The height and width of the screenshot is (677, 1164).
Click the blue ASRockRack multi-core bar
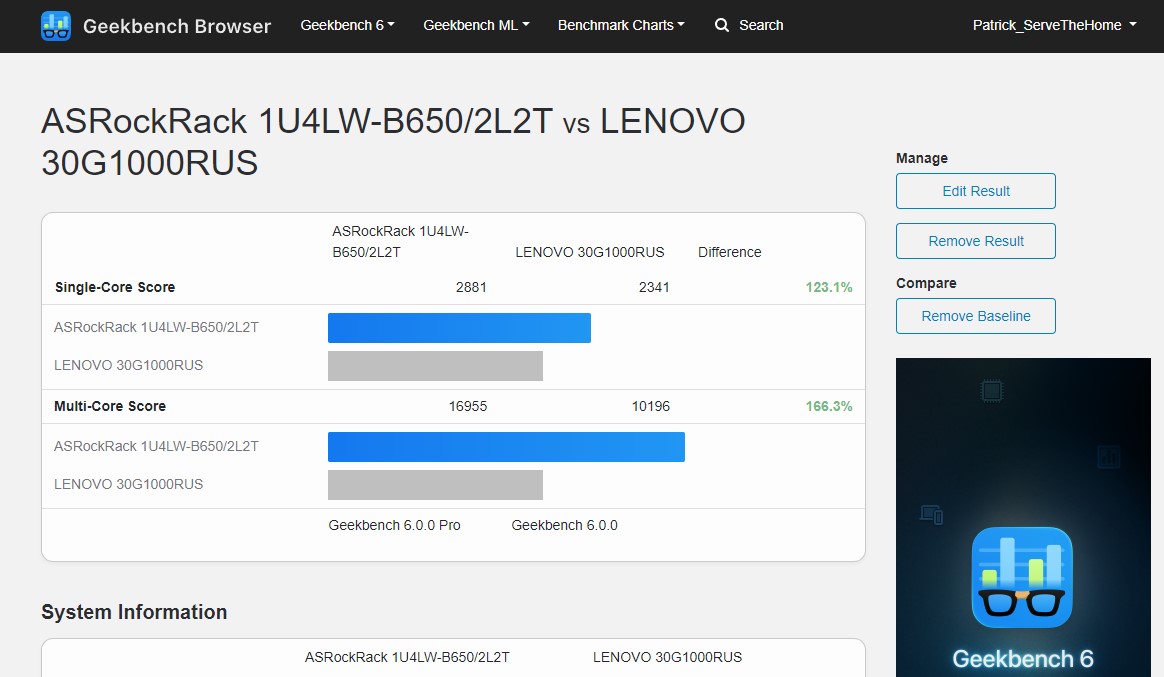click(x=506, y=447)
